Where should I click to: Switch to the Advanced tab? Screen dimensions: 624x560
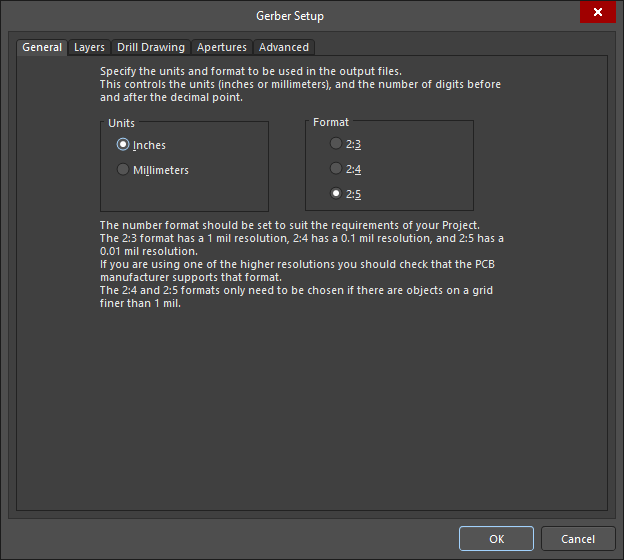point(284,47)
